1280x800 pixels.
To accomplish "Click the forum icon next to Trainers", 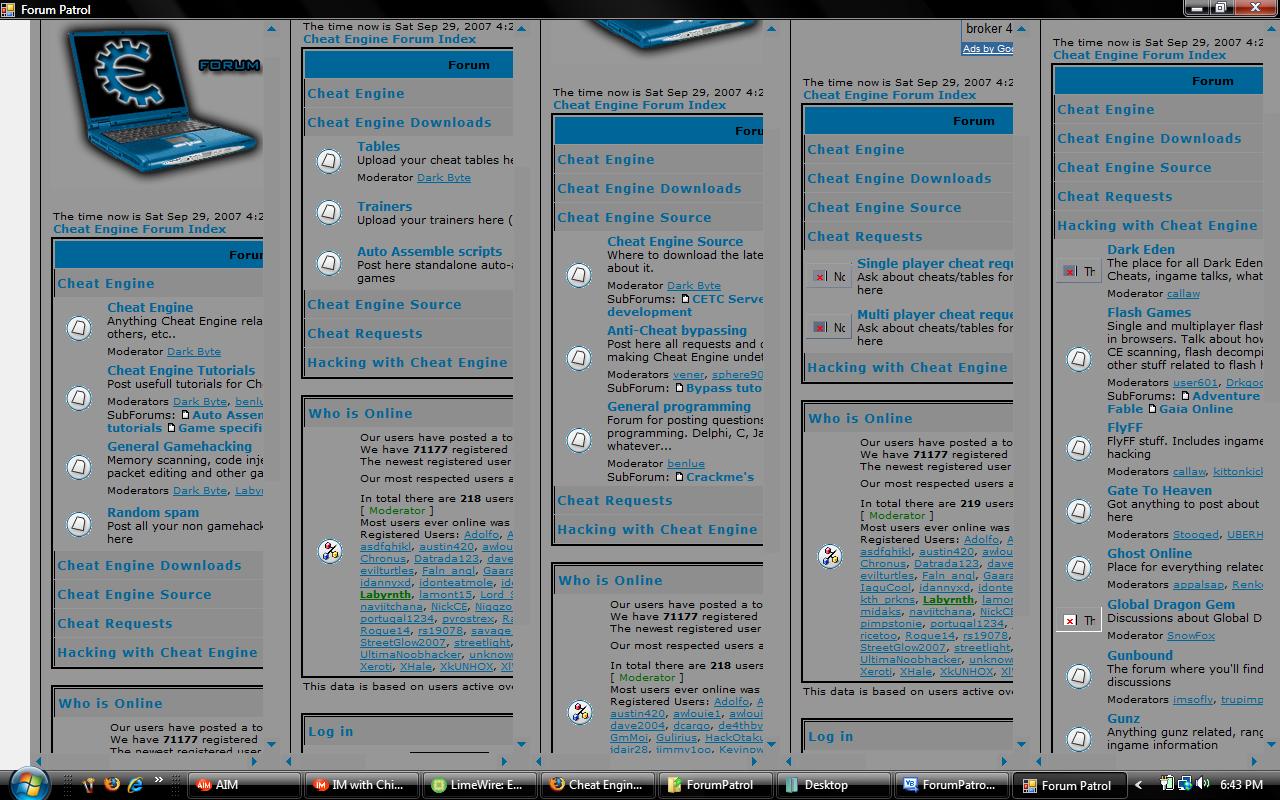I will tap(329, 212).
